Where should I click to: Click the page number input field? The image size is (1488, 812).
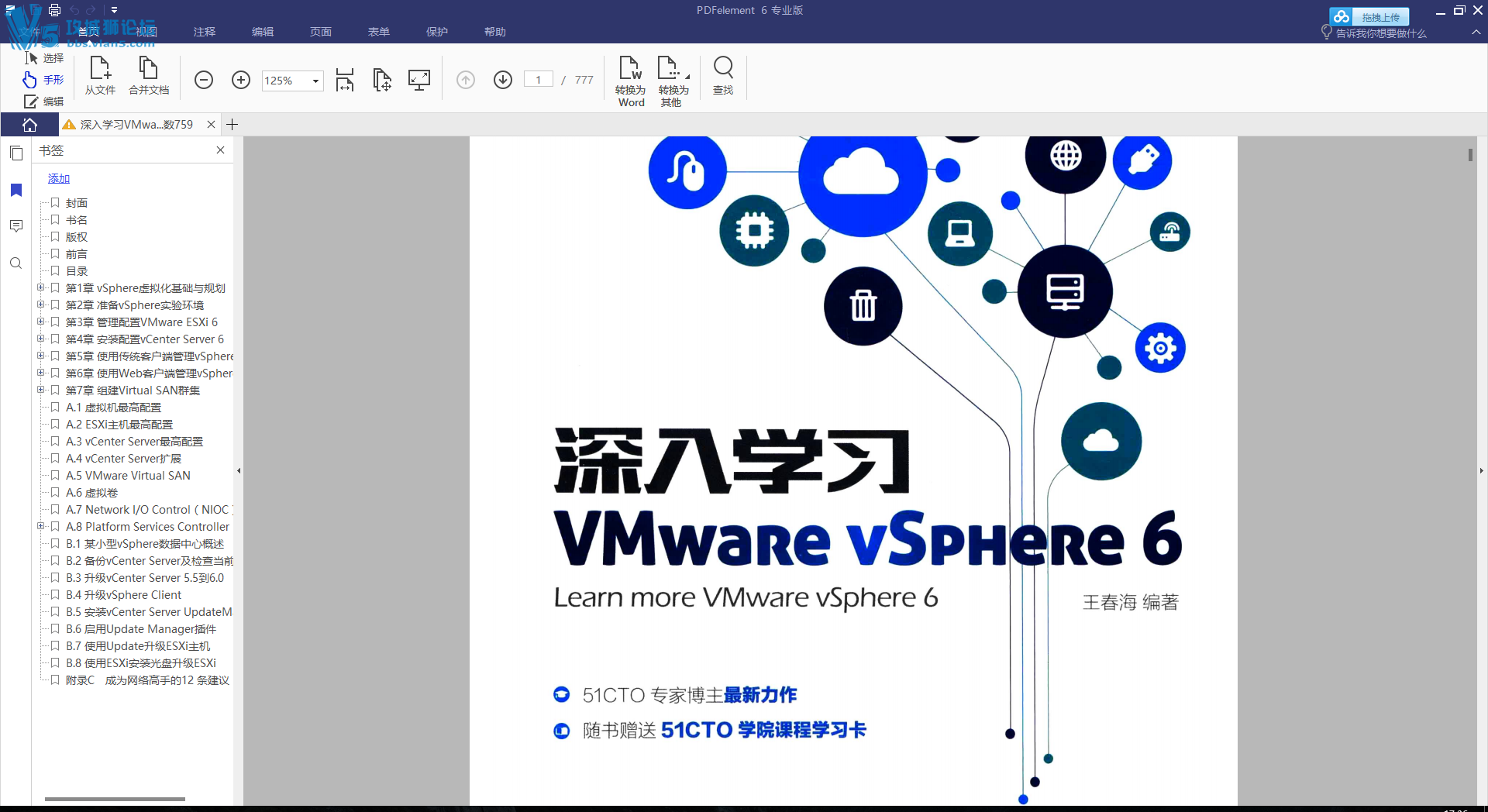point(539,79)
